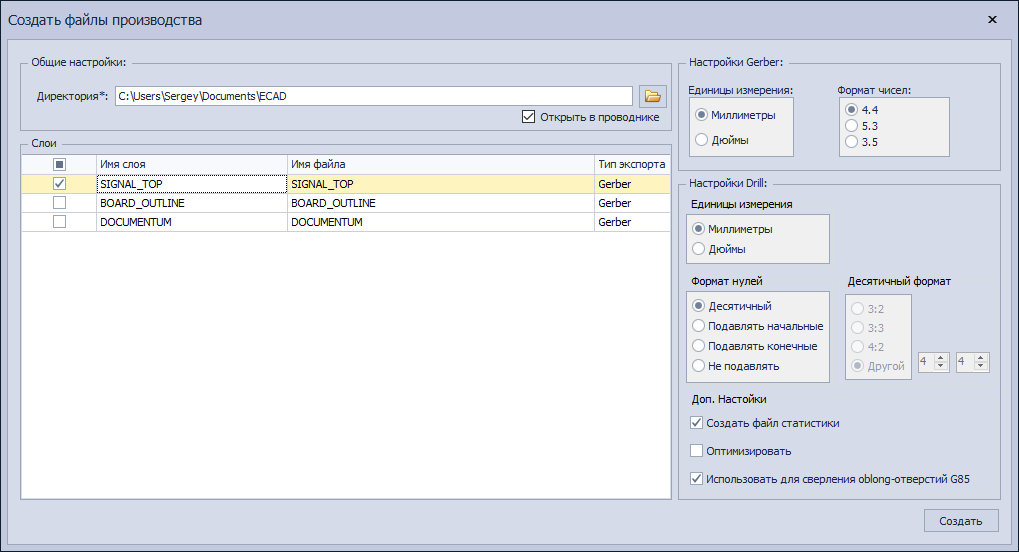Enable the Оптимизировать checkbox

click(x=697, y=451)
